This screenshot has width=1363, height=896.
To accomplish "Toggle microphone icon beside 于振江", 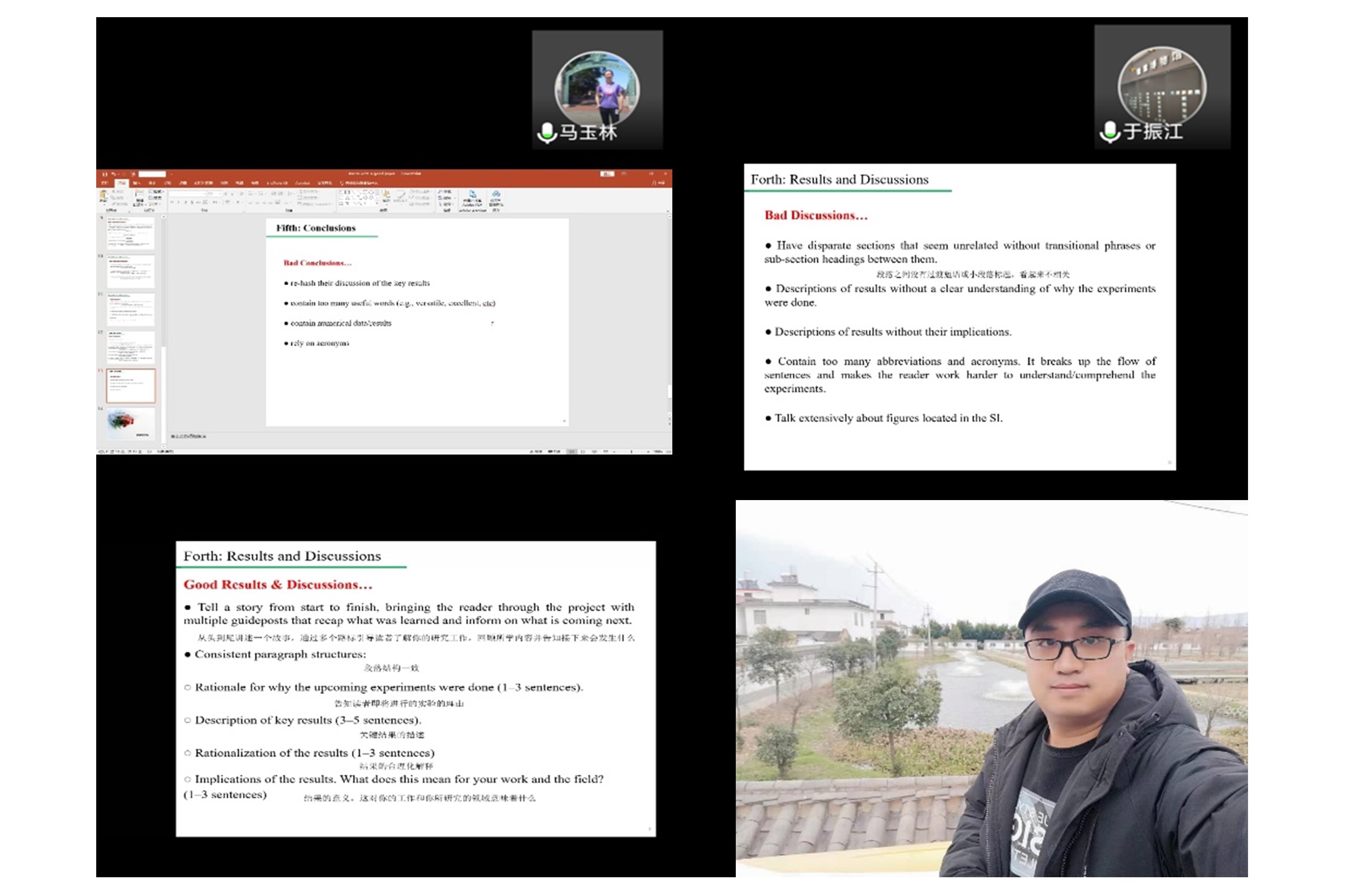I will tap(1109, 132).
